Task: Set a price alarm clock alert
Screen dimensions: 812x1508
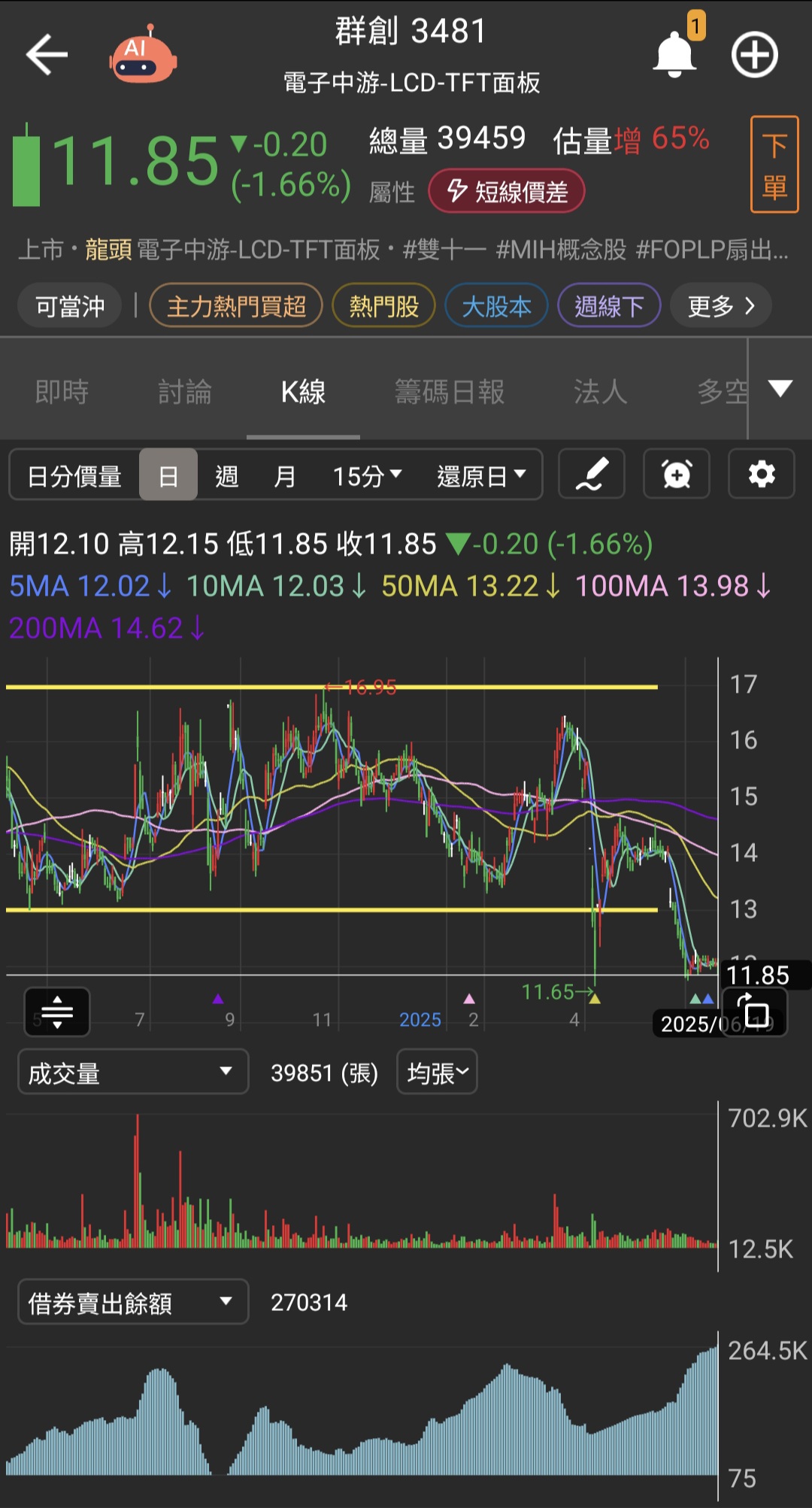Action: (x=676, y=475)
